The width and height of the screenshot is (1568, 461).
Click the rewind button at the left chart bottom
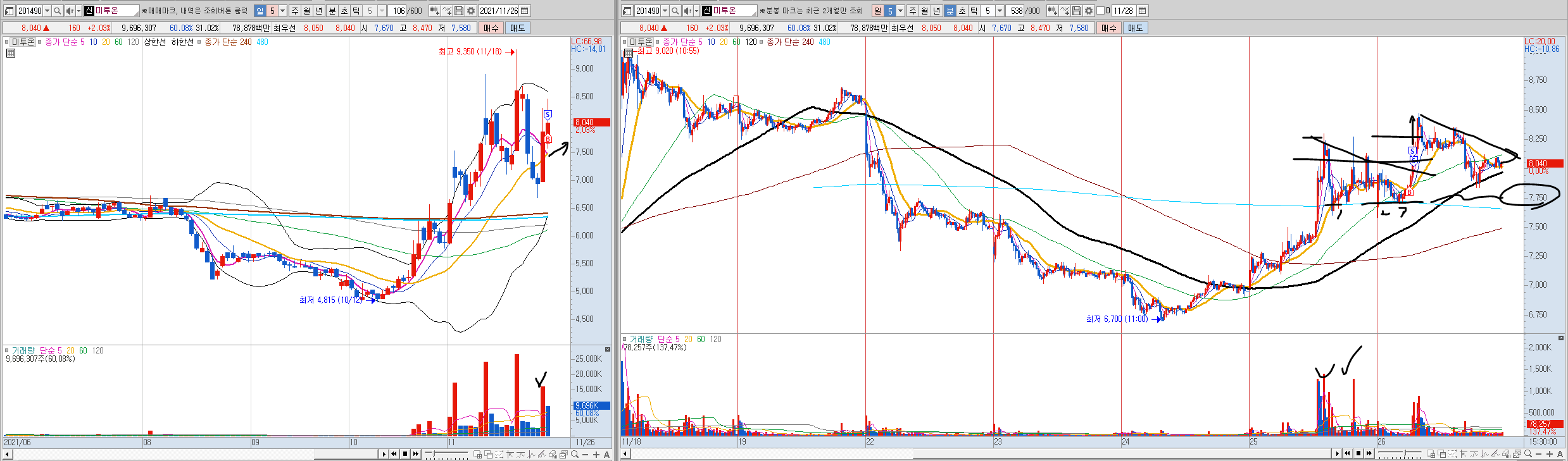[x=394, y=454]
